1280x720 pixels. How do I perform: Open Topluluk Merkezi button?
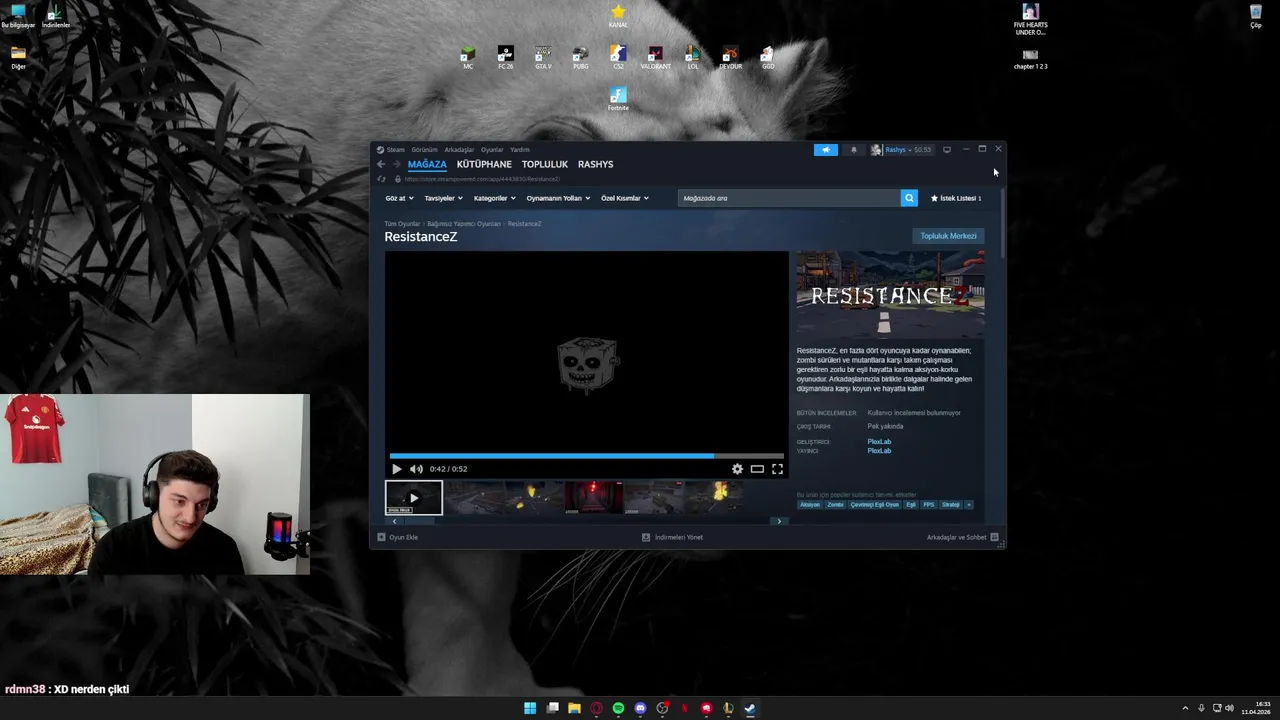[x=948, y=236]
